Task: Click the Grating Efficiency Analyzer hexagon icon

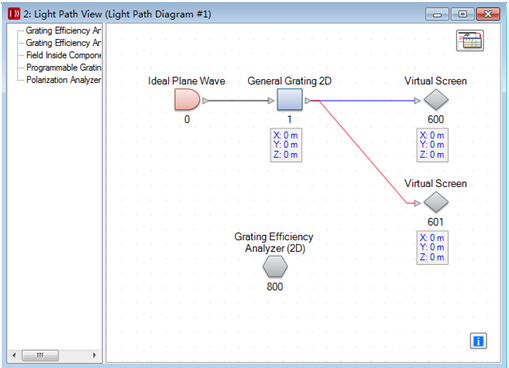Action: (275, 267)
